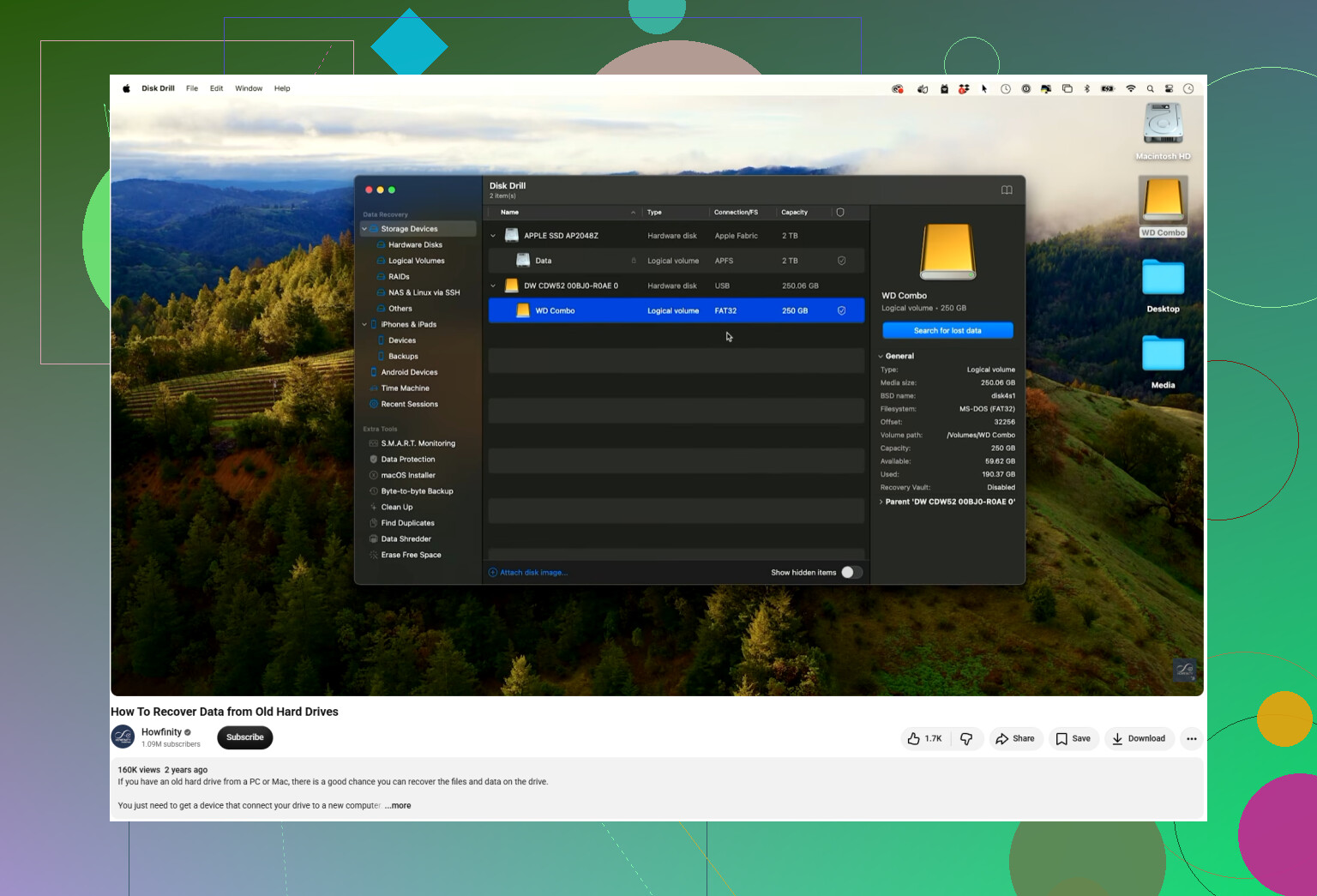Click the like thumbs-up icon

(x=914, y=738)
